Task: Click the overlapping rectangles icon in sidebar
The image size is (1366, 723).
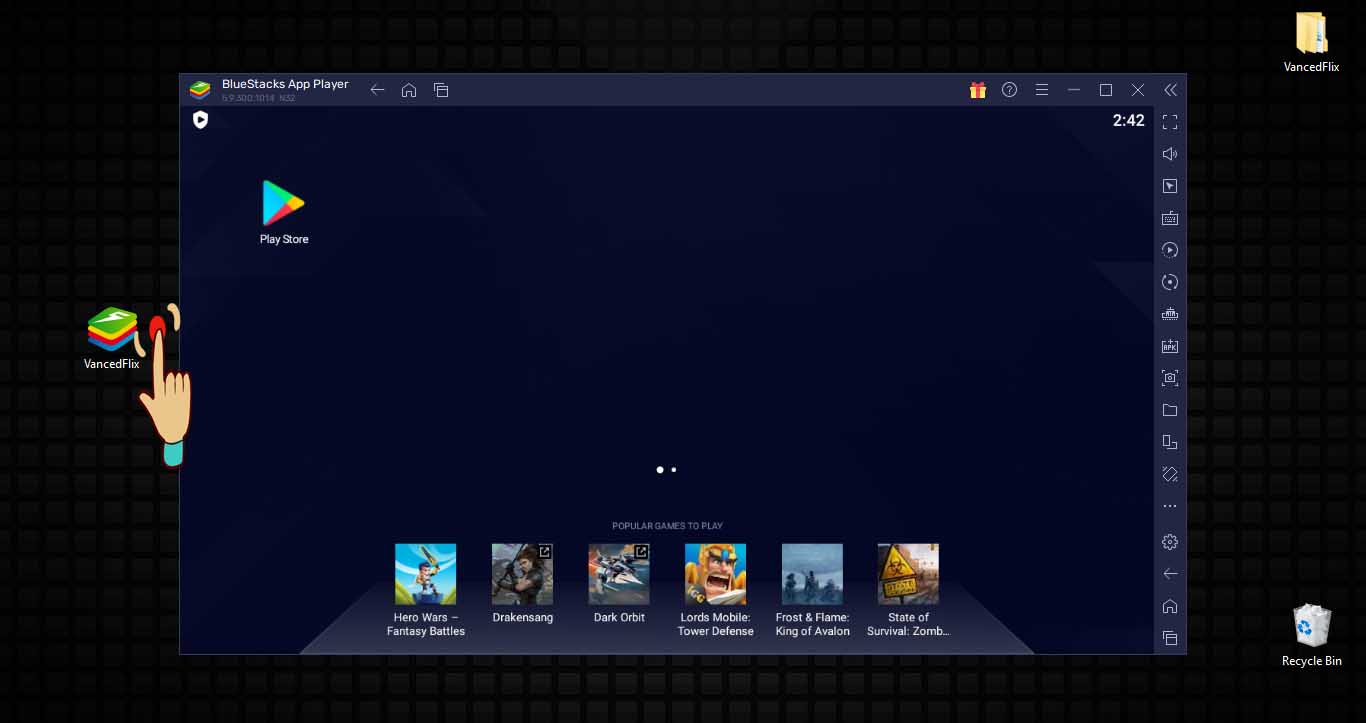Action: [1170, 442]
